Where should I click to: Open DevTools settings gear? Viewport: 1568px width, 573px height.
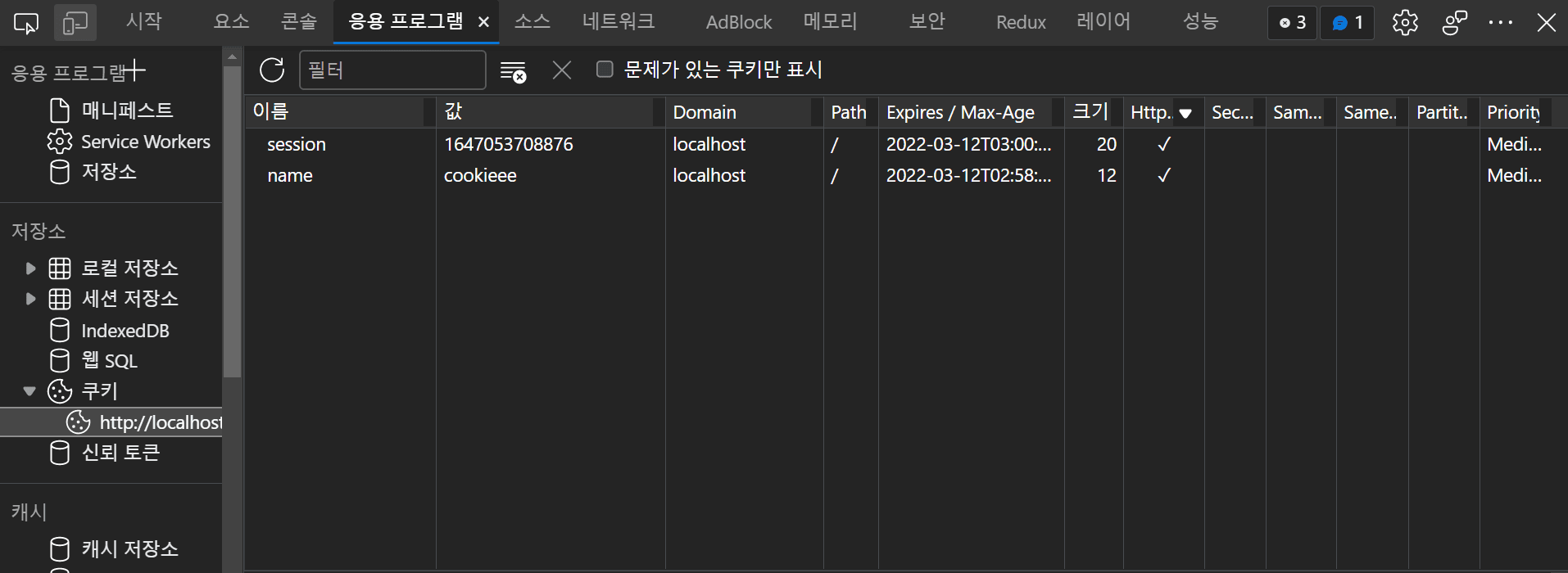(1405, 23)
